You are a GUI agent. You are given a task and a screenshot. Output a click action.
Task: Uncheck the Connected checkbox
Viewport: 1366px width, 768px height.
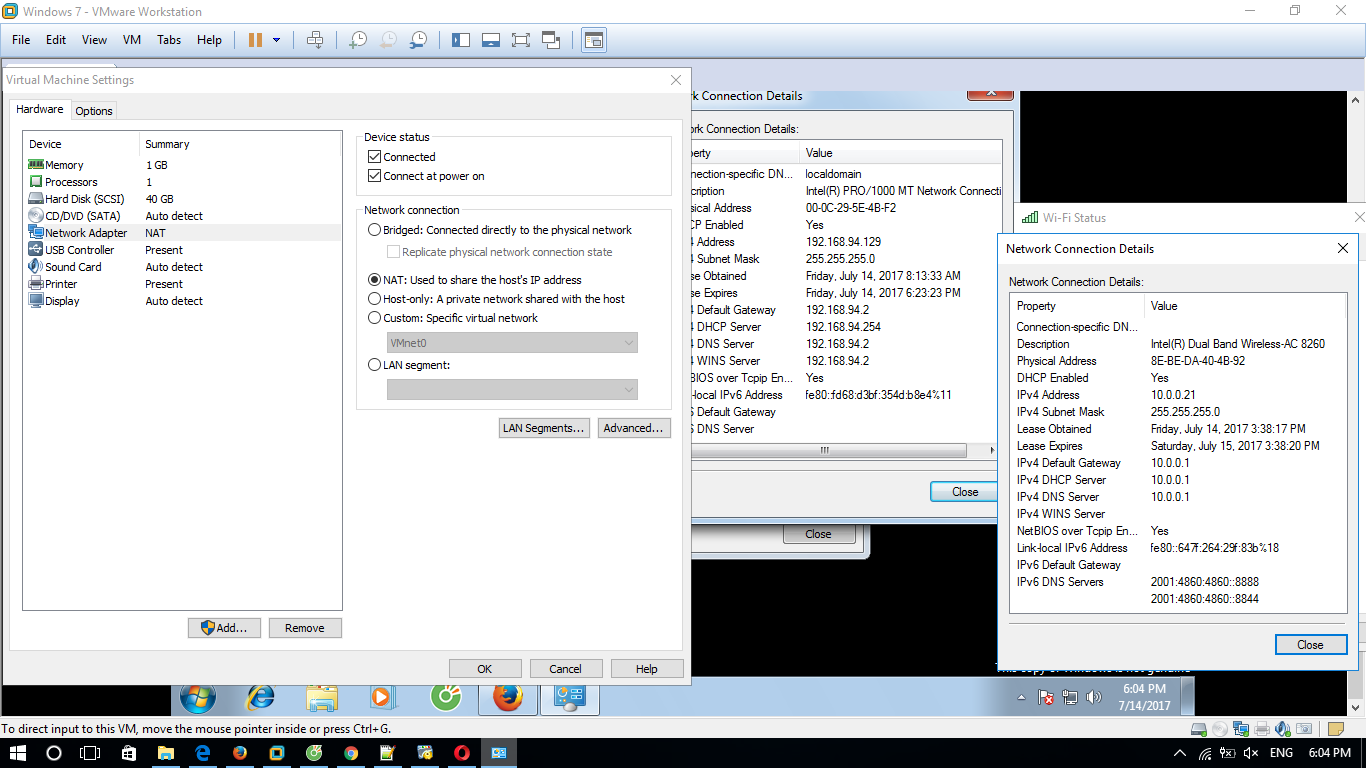pyautogui.click(x=375, y=157)
